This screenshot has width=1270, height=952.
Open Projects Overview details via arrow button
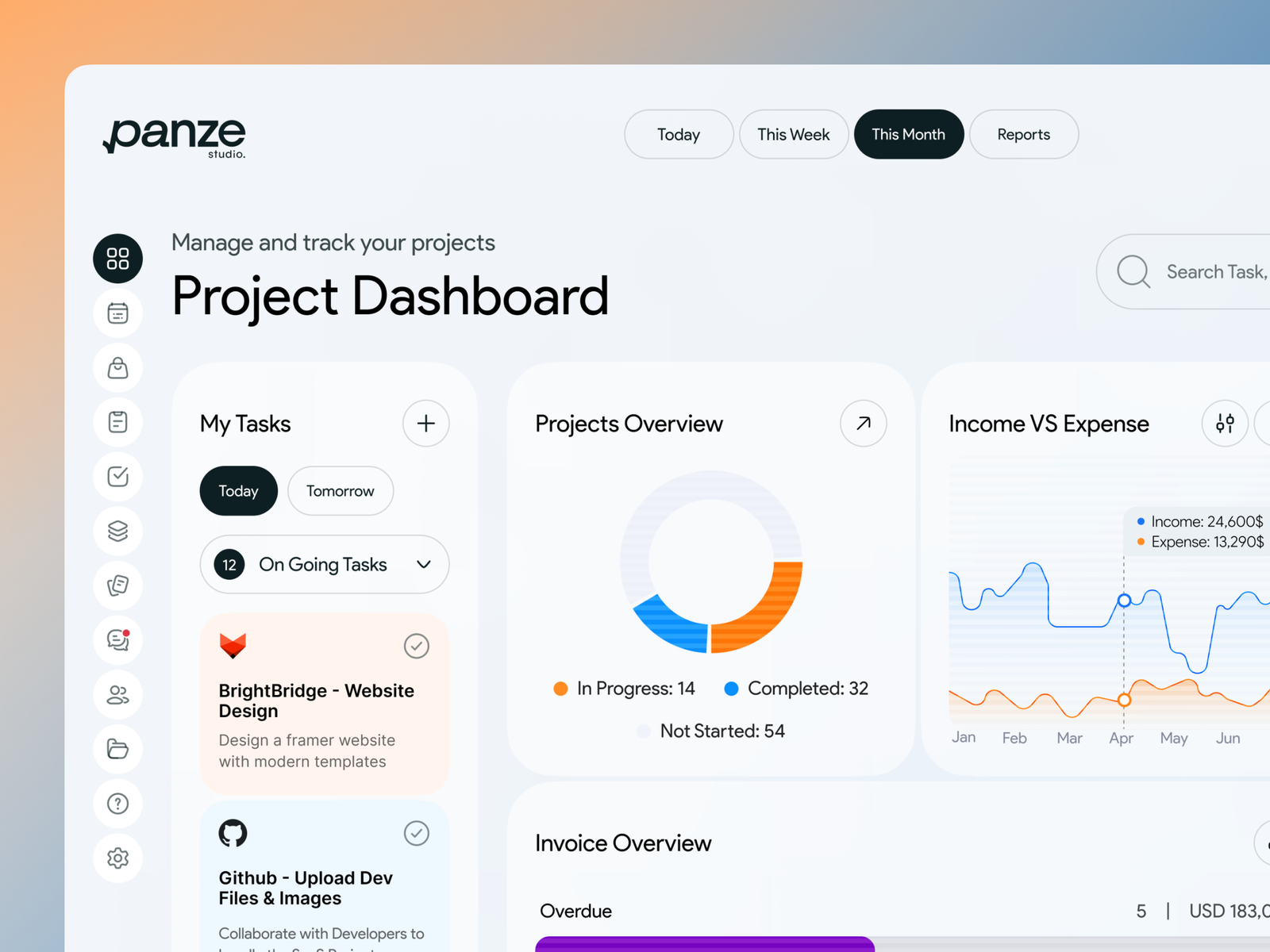point(863,424)
